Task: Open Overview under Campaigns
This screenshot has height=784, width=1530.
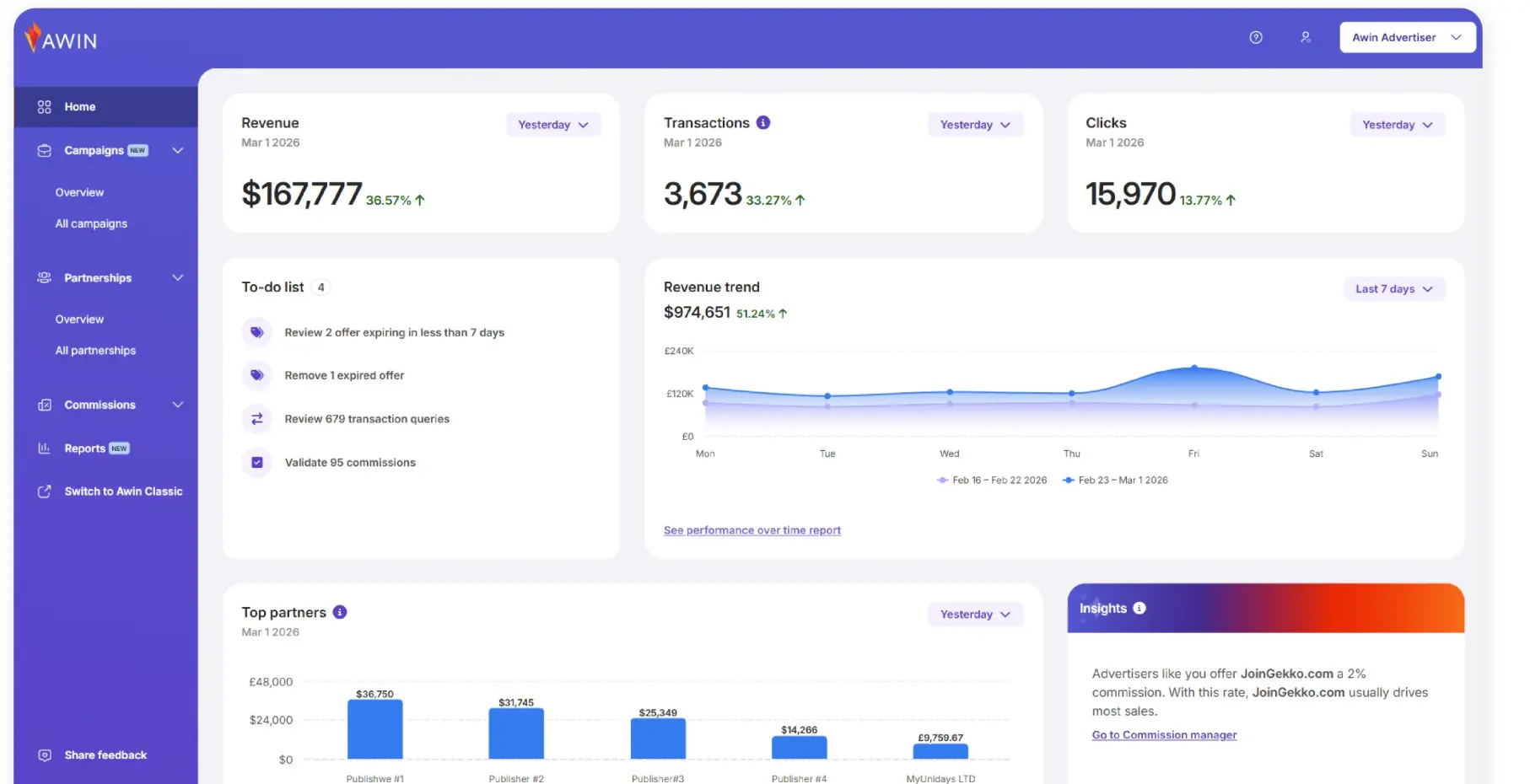Action: [x=79, y=193]
